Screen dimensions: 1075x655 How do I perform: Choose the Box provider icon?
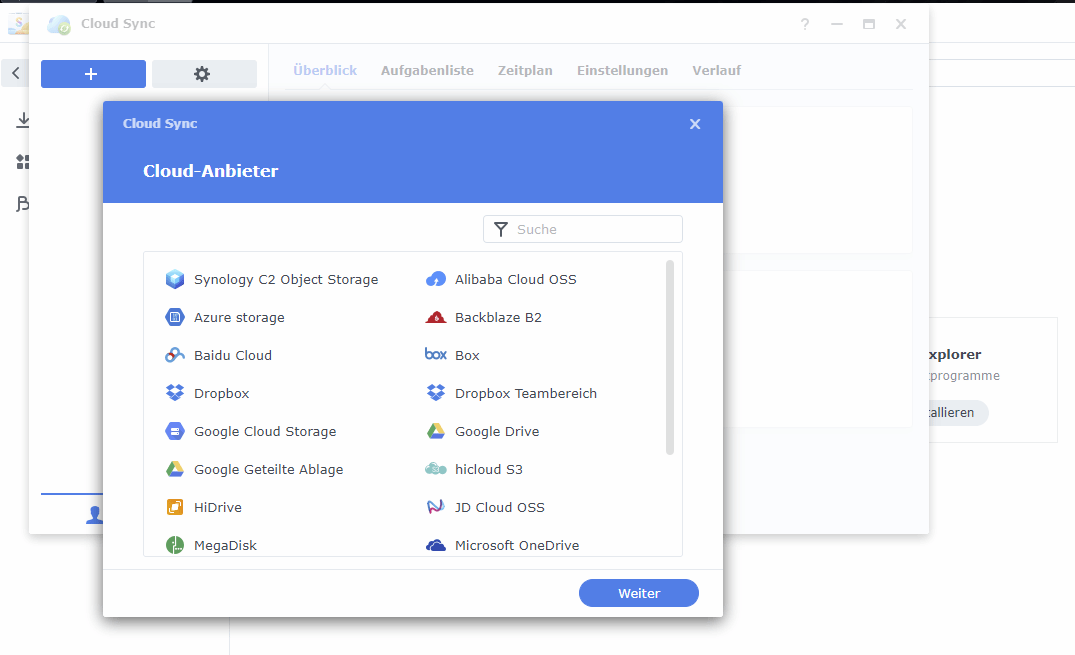(x=436, y=355)
